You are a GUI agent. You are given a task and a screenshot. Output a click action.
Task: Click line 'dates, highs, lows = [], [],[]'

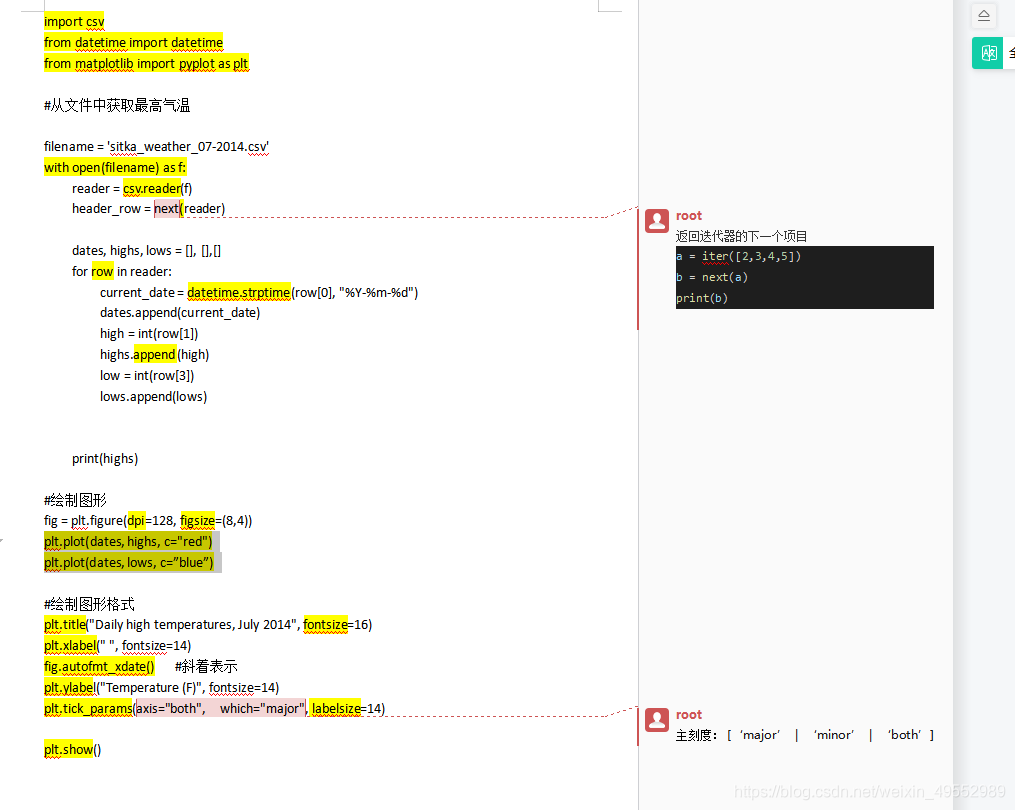pyautogui.click(x=146, y=251)
